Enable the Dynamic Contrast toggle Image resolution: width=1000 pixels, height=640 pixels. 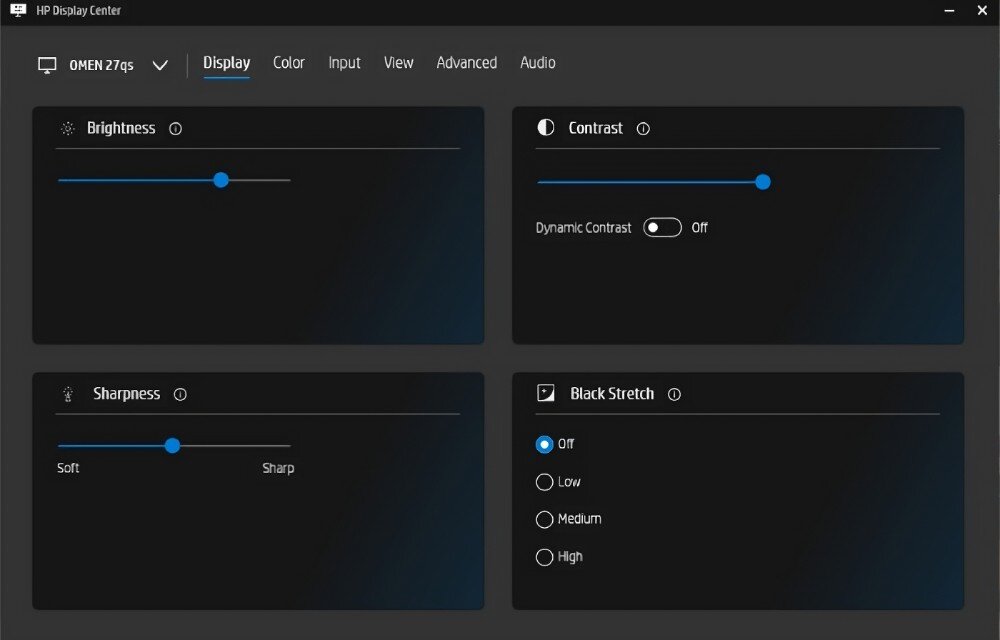pyautogui.click(x=662, y=228)
